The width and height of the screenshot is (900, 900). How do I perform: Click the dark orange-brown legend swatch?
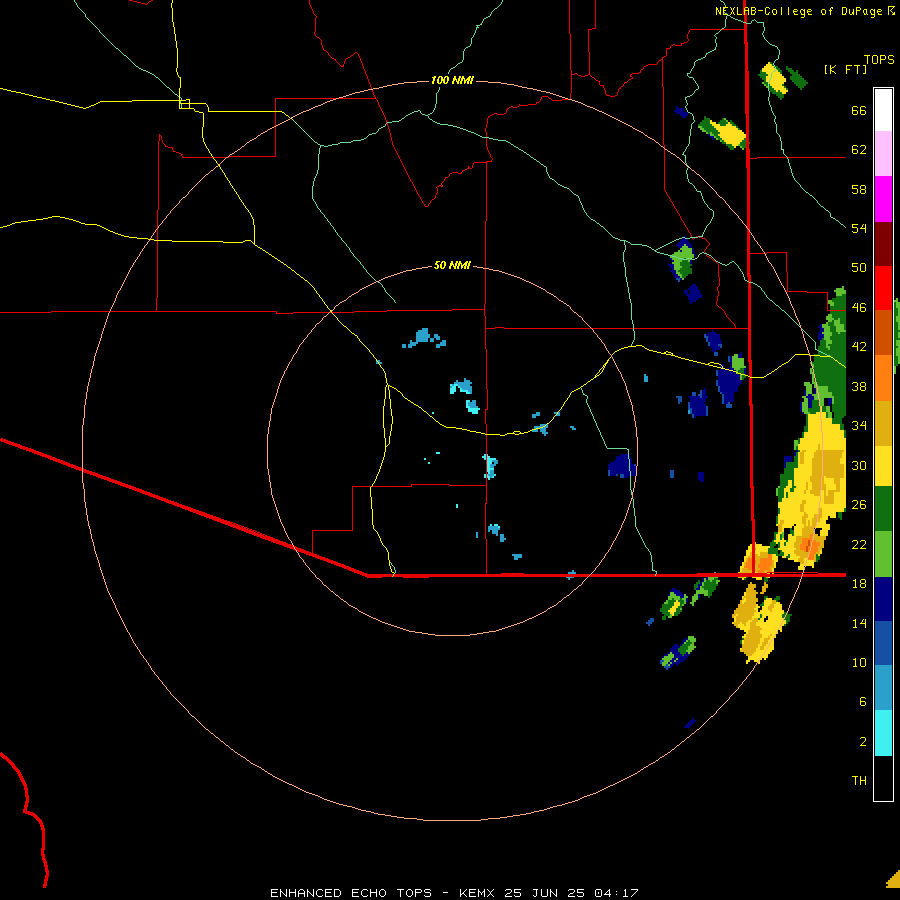pyautogui.click(x=883, y=333)
